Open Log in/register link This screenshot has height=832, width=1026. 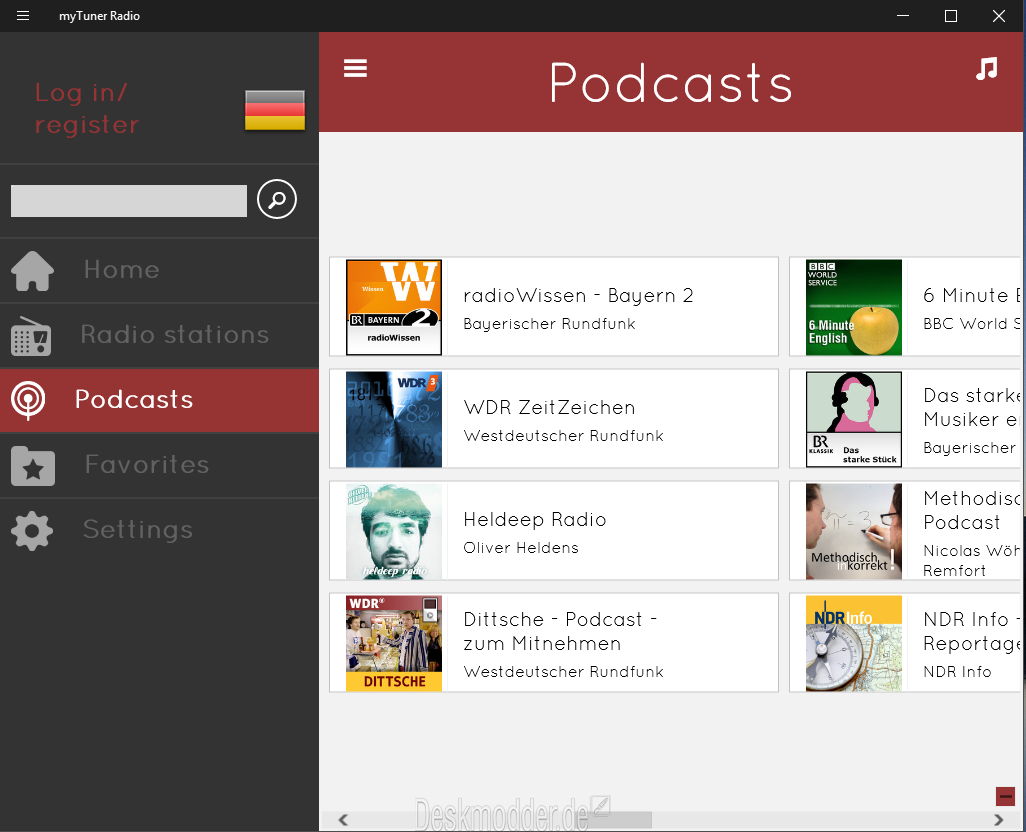coord(86,109)
